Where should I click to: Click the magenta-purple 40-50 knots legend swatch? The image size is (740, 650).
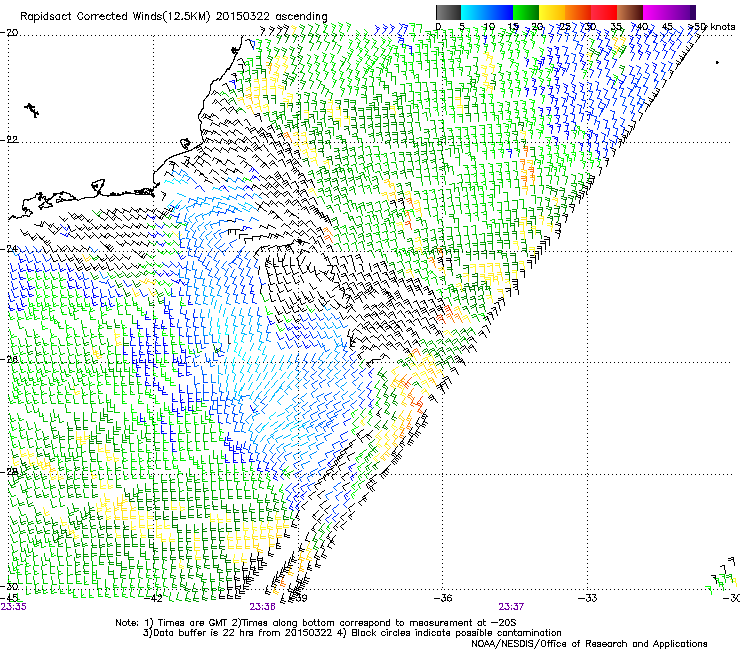pos(669,12)
